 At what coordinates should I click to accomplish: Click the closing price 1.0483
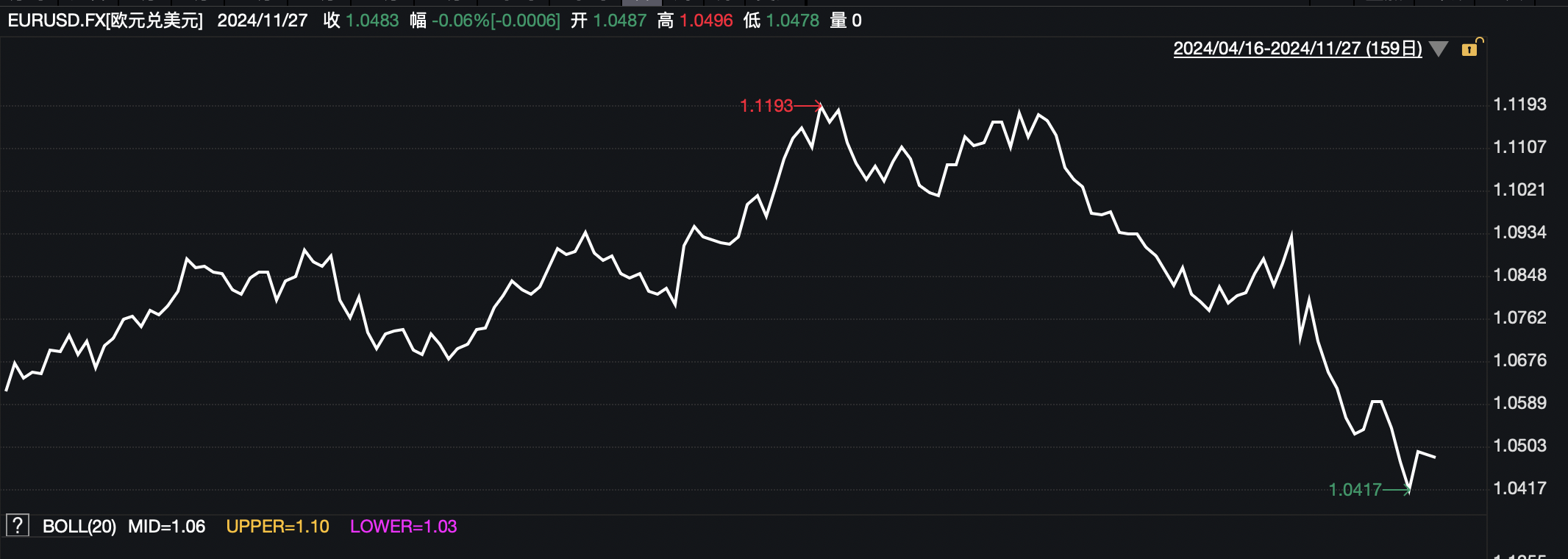click(x=372, y=21)
